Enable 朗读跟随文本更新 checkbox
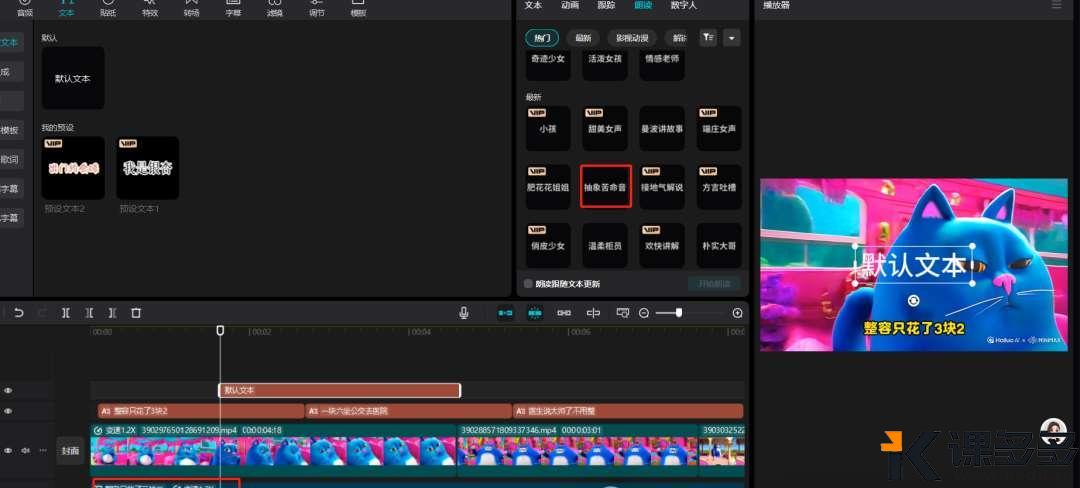1080x488 pixels. click(528, 284)
